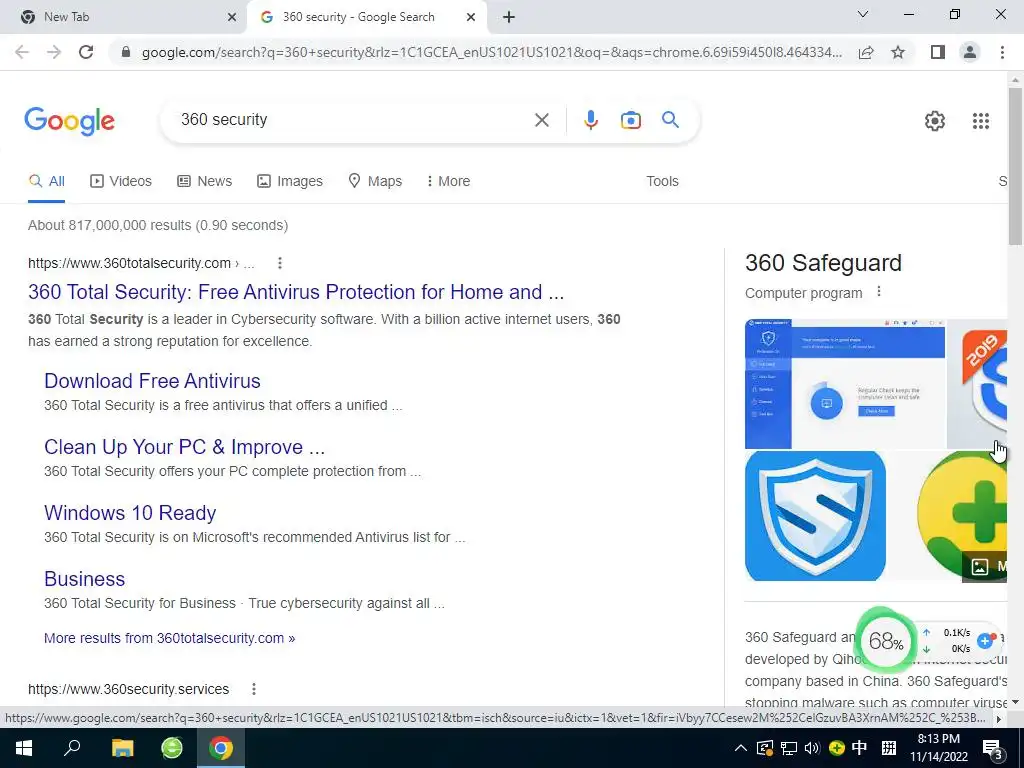Open options for 360totalsecurity.com result

click(280, 263)
